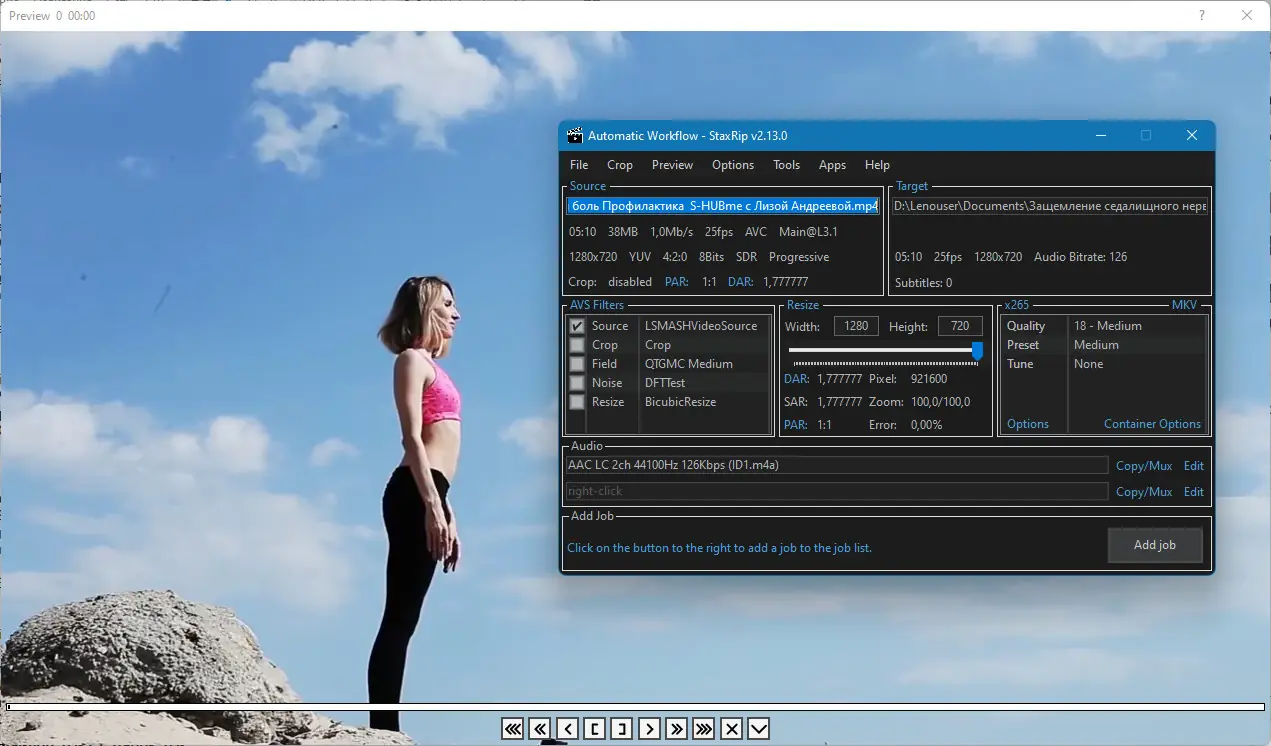The height and width of the screenshot is (746, 1271).
Task: Click the Resize slider handle
Action: 977,350
